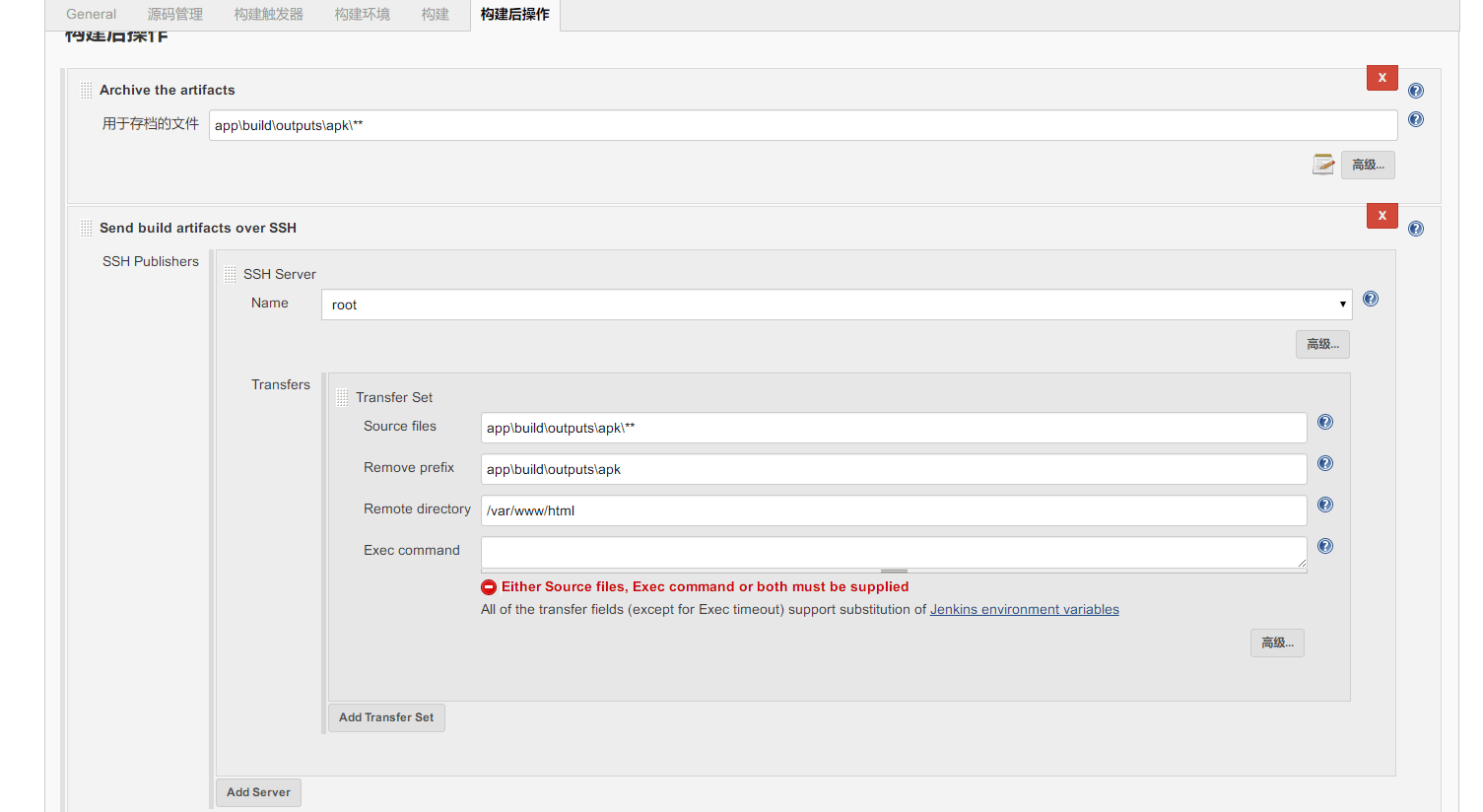Screen dimensions: 1483x812
Task: Remove the Send build artifacts over SSH step
Action: [1382, 216]
